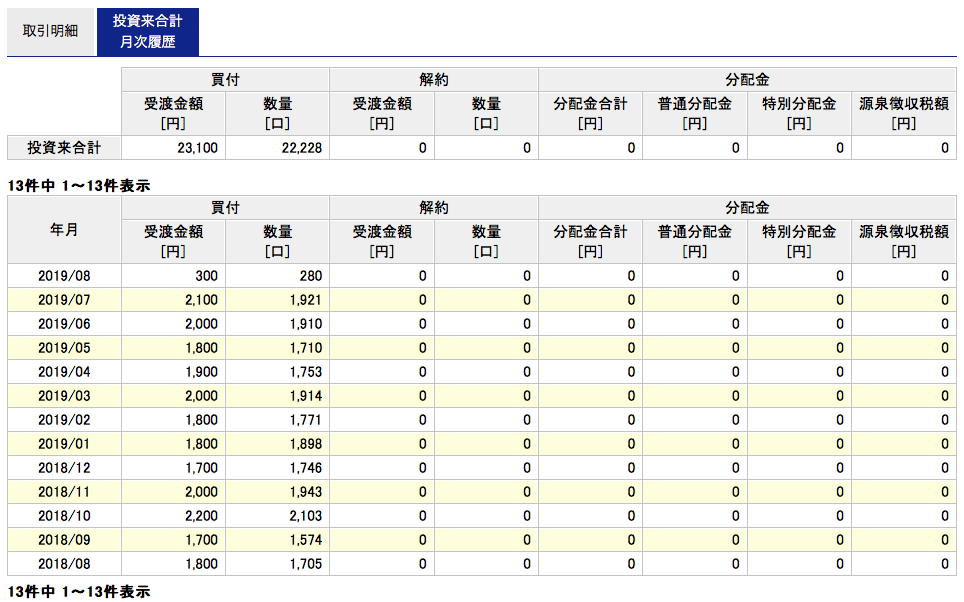The width and height of the screenshot is (964, 602).
Task: Click quantity 1,746 in 2018/12 row
Action: pos(306,468)
